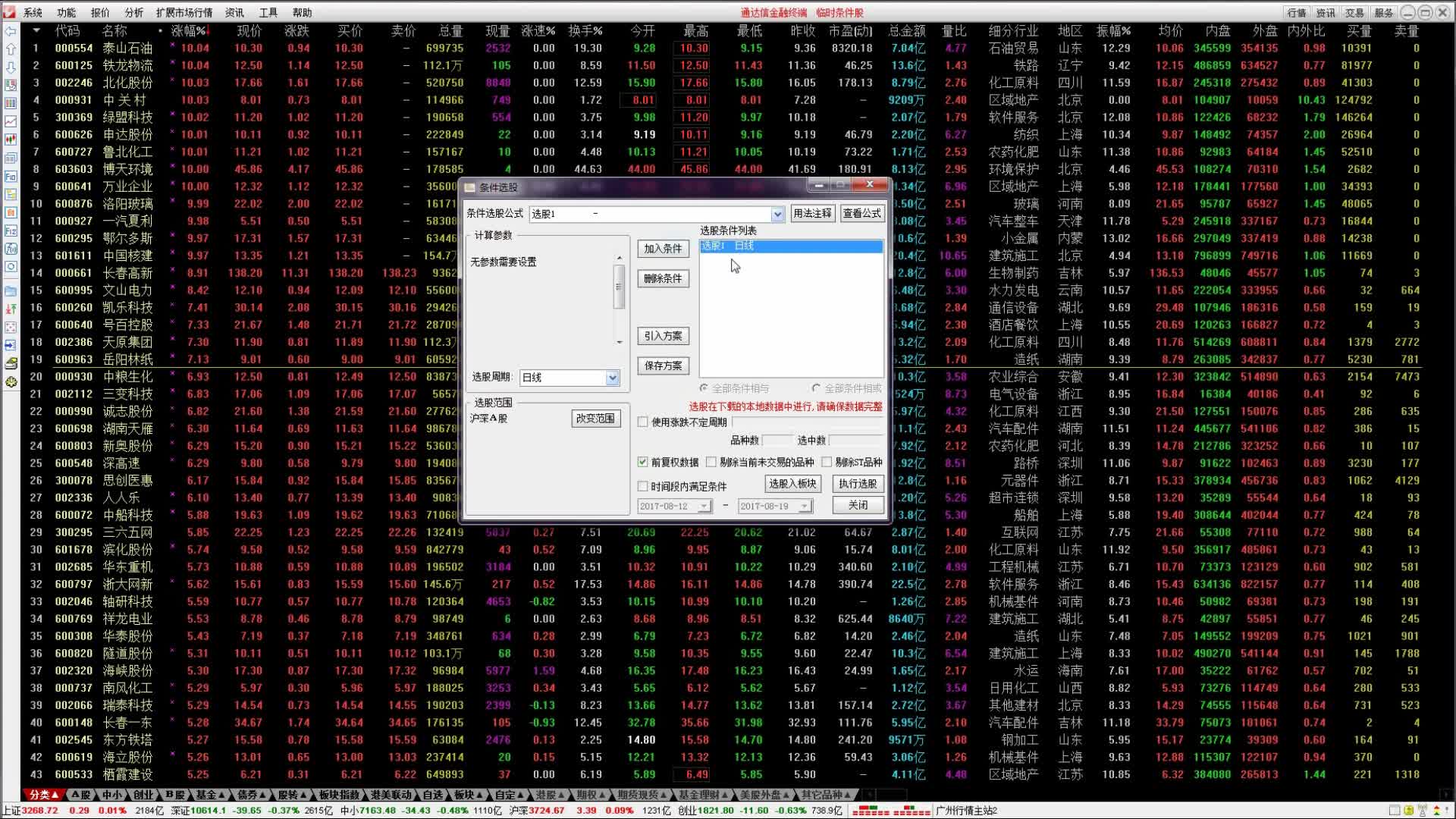Click the 加入条件 button
Image resolution: width=1456 pixels, height=819 pixels.
pyautogui.click(x=662, y=249)
